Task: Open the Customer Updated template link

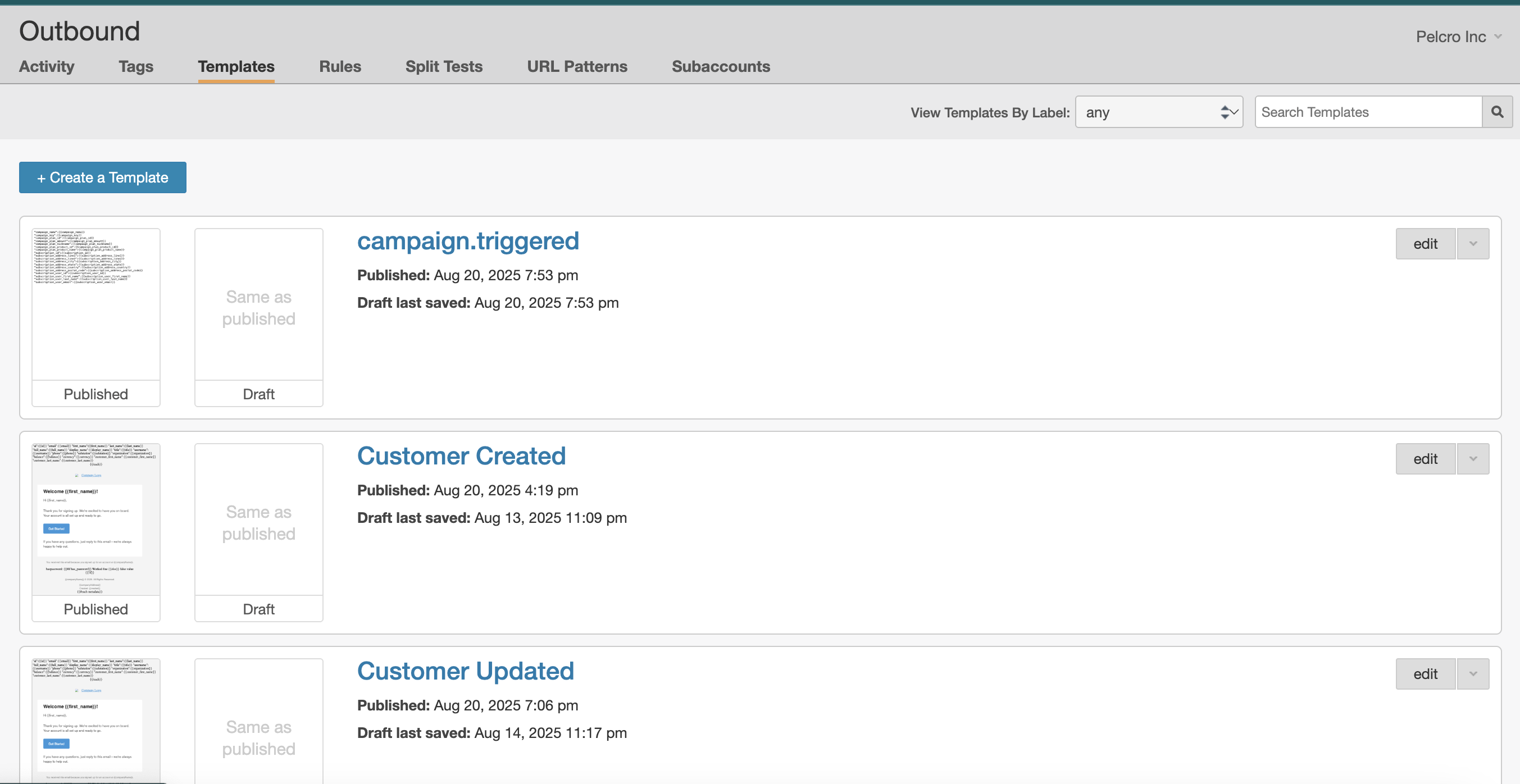Action: click(466, 671)
